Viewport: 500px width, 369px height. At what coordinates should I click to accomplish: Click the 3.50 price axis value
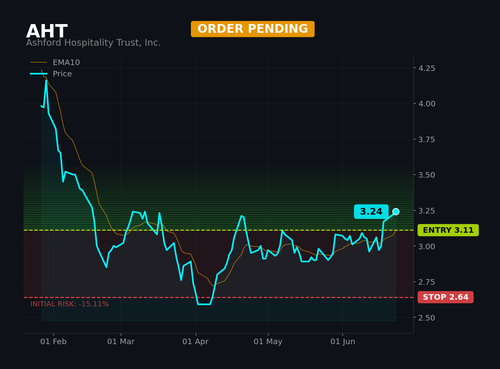click(427, 175)
